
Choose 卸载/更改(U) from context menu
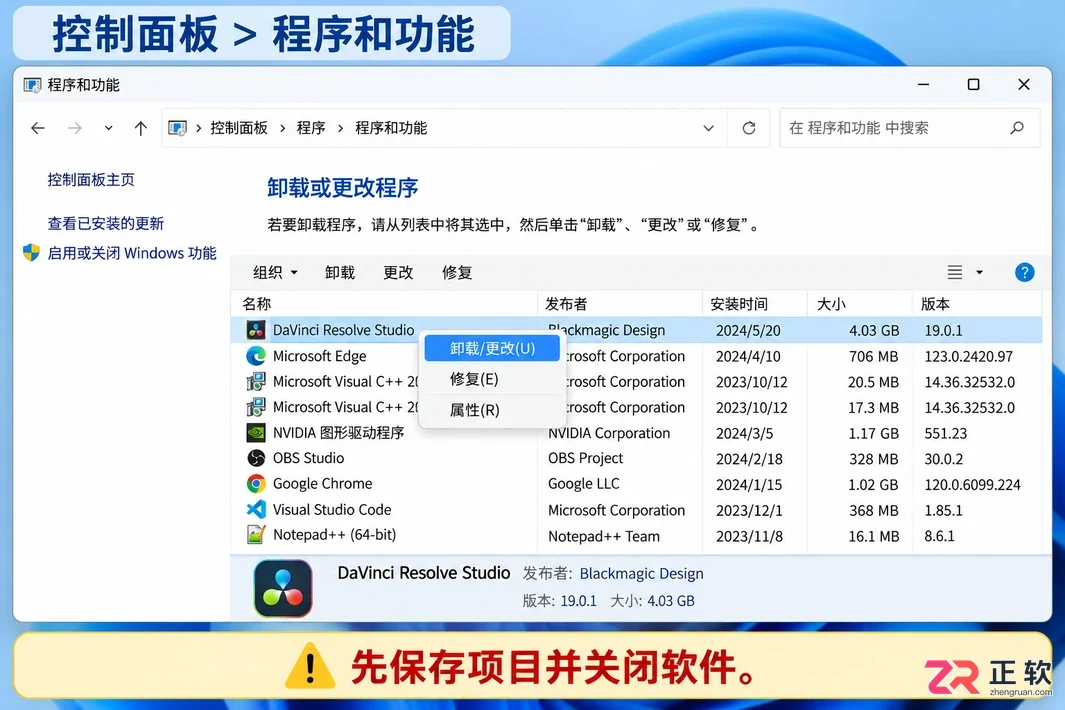point(492,349)
